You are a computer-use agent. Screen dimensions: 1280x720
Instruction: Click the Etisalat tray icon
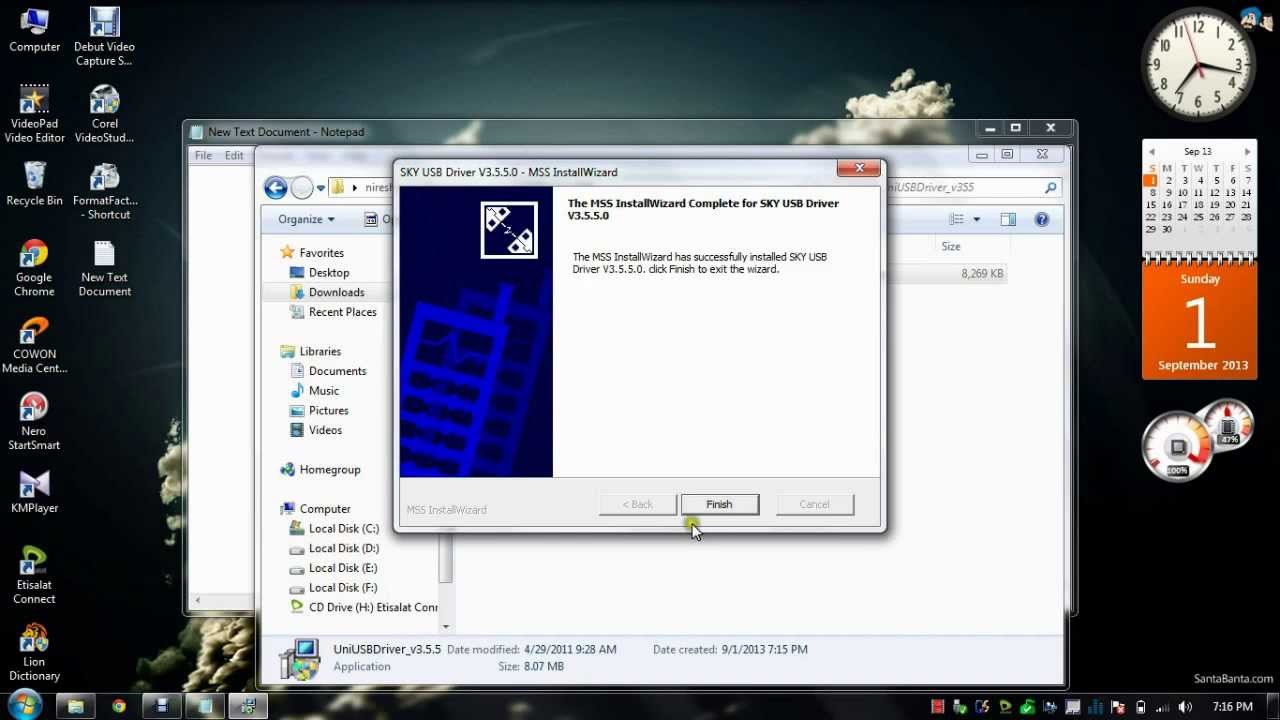(x=1005, y=707)
